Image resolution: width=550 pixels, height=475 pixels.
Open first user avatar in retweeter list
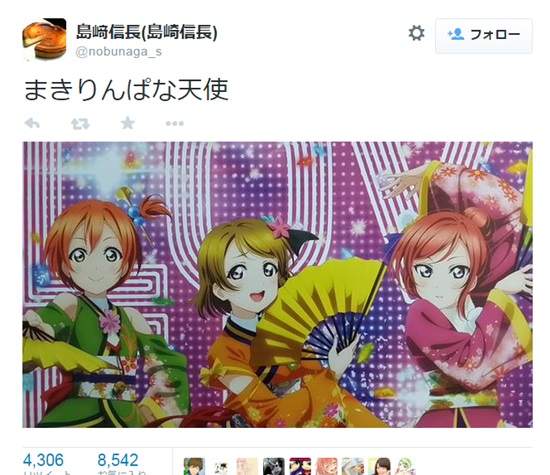[194, 467]
